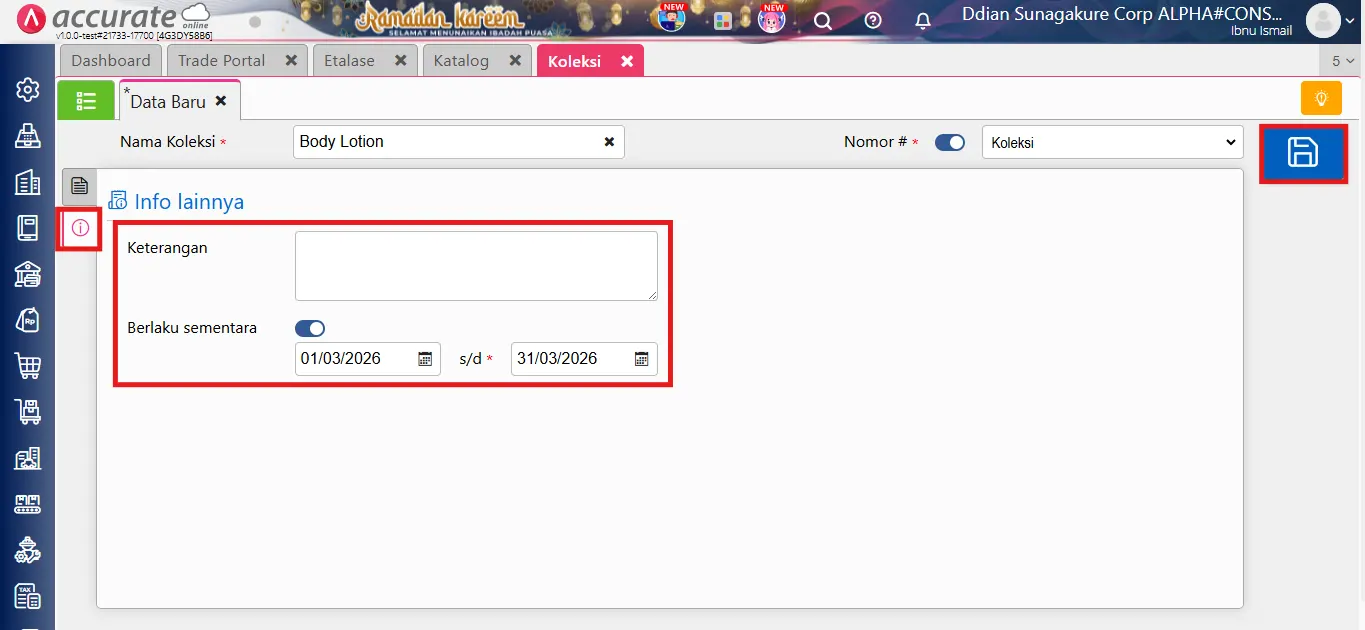
Task: Click the green list view icon
Action: coord(86,100)
